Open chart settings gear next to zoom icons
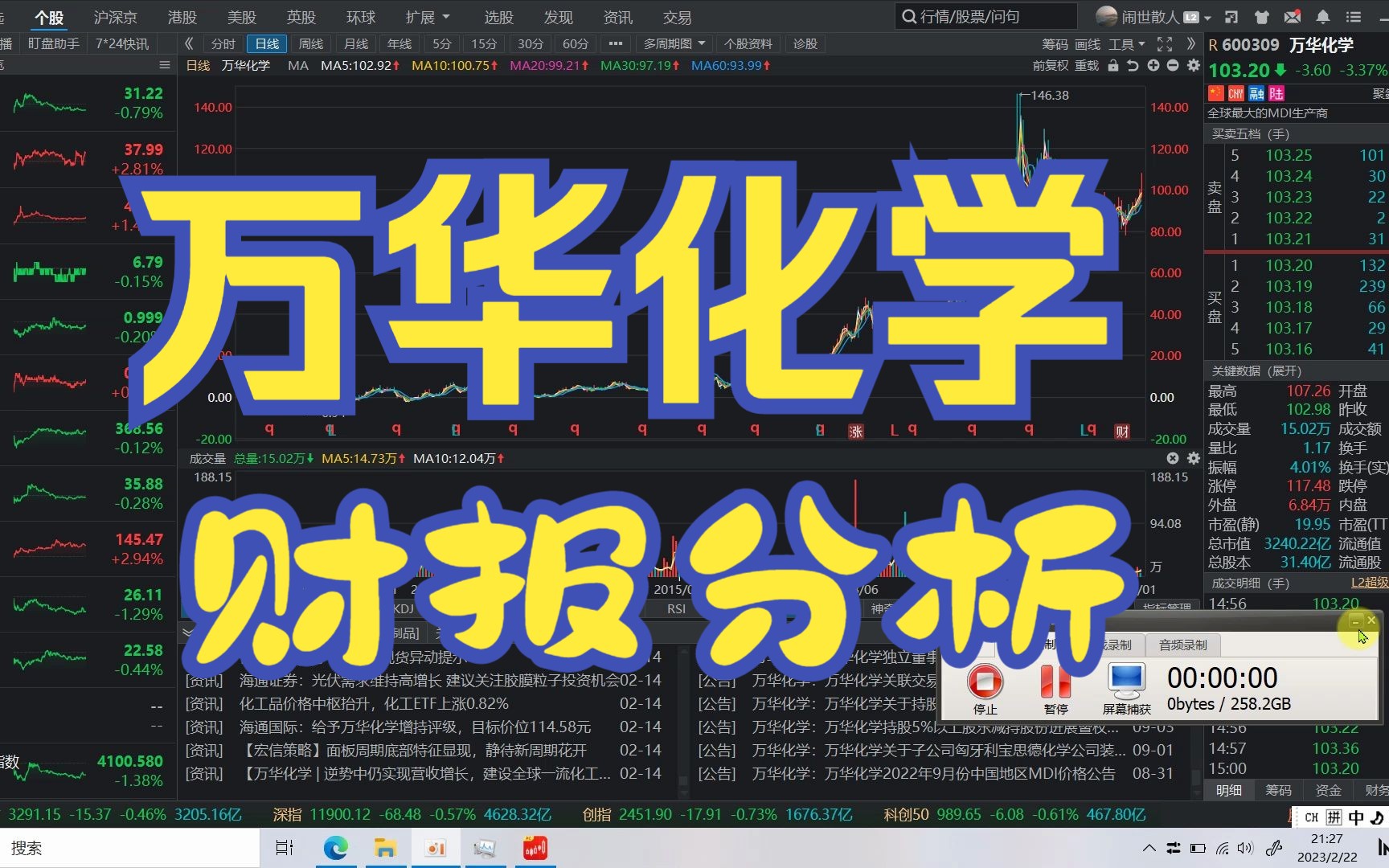1389x868 pixels. [x=1194, y=66]
